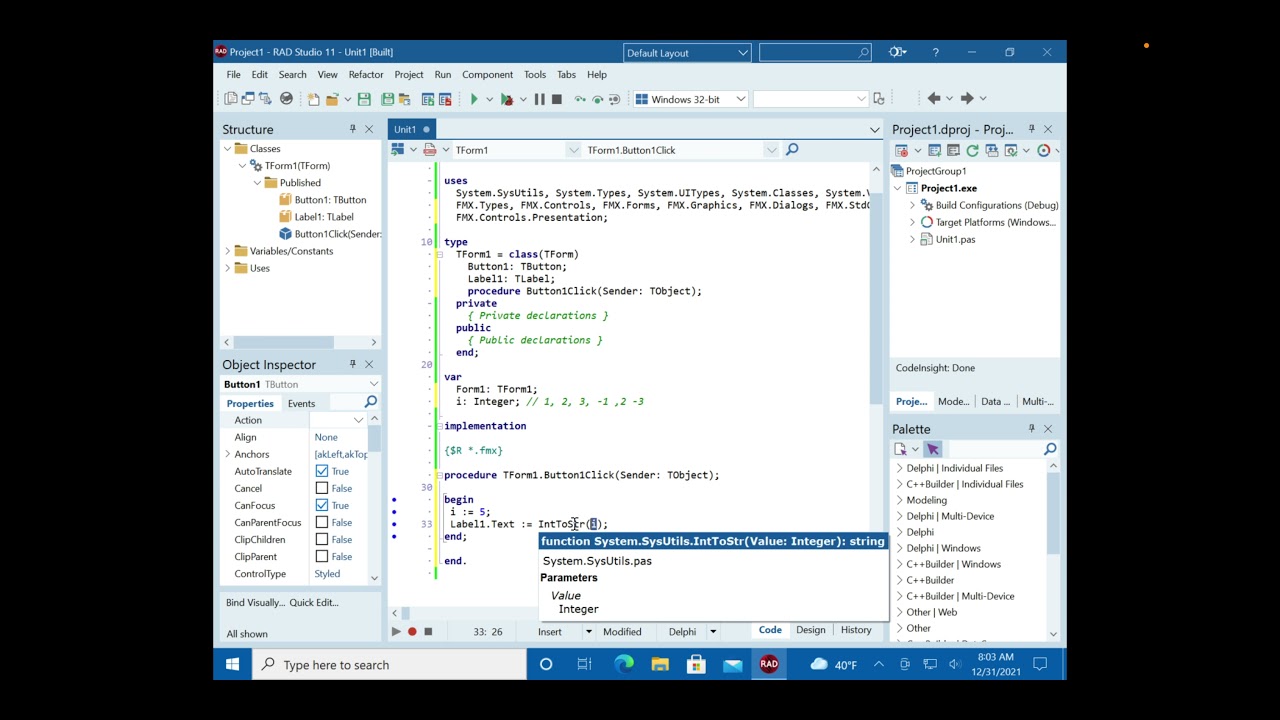Pin the Object Inspector panel
Image resolution: width=1280 pixels, height=720 pixels.
(352, 364)
